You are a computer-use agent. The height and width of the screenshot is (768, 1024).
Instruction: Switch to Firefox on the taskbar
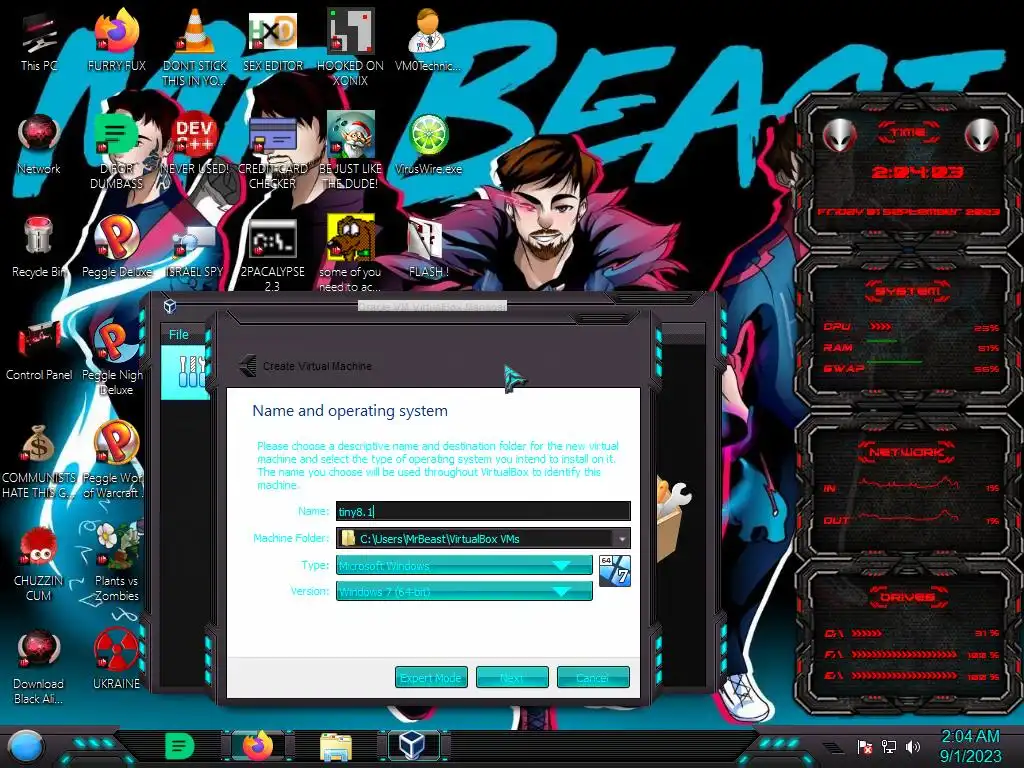258,746
